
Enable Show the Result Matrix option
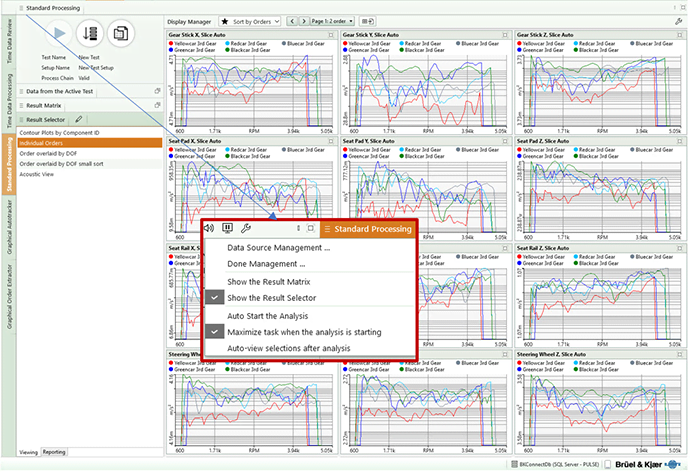point(268,282)
